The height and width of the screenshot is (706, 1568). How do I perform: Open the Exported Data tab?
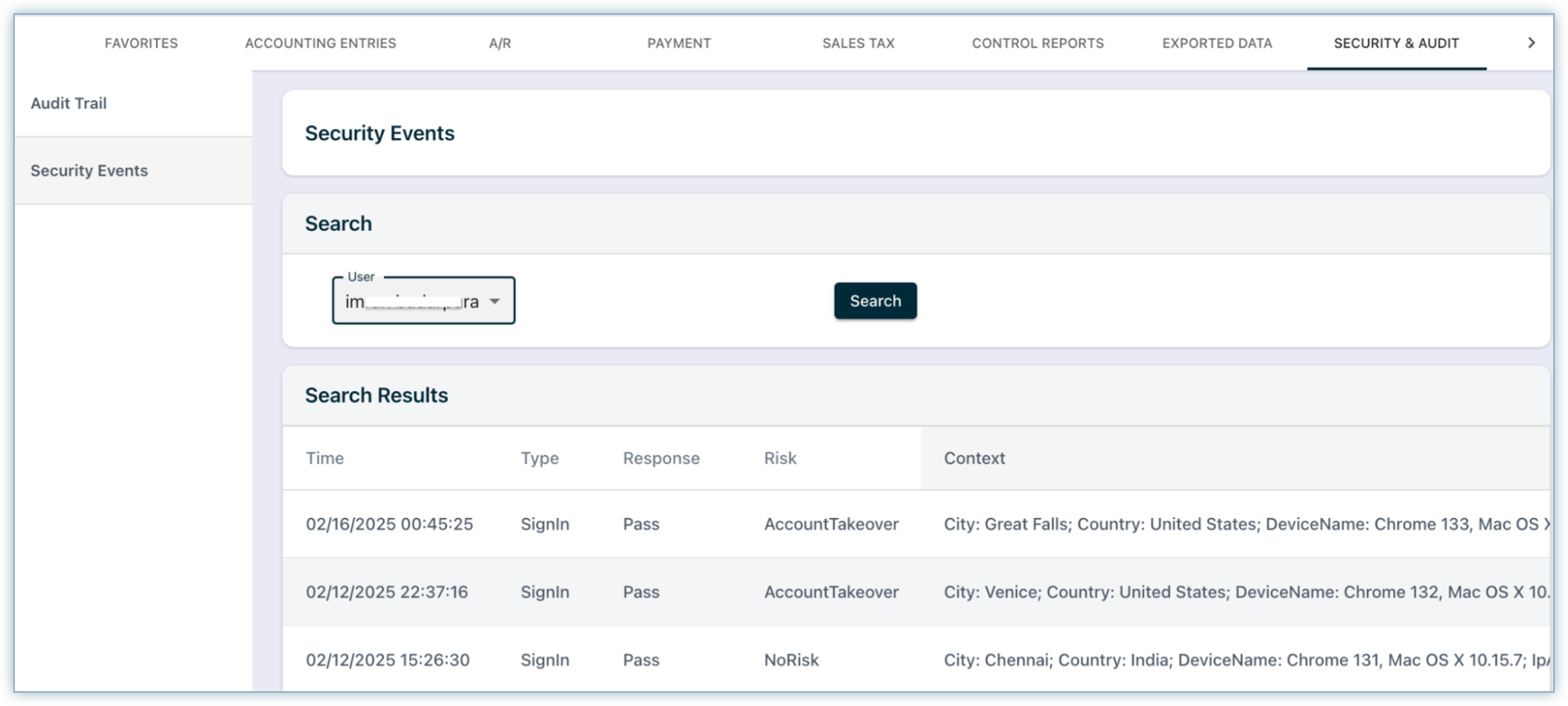click(x=1217, y=44)
